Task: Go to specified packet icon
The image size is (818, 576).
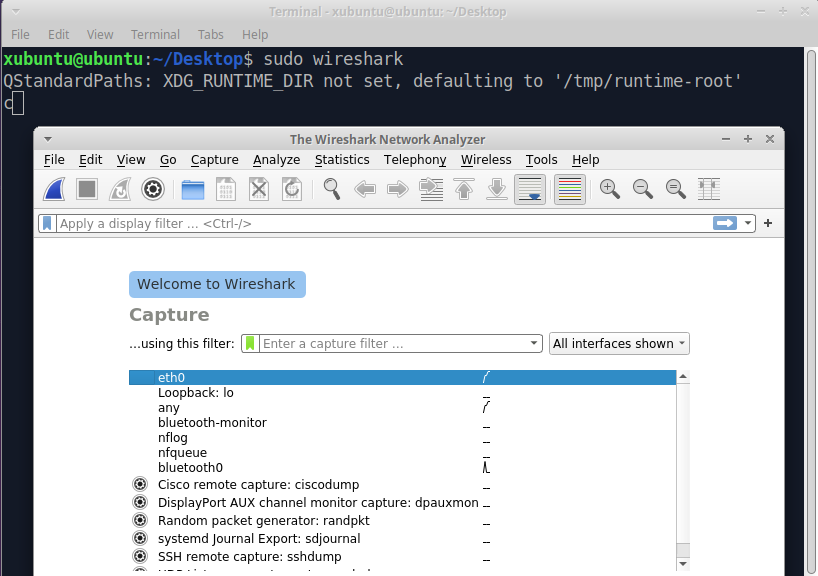Action: coord(431,189)
